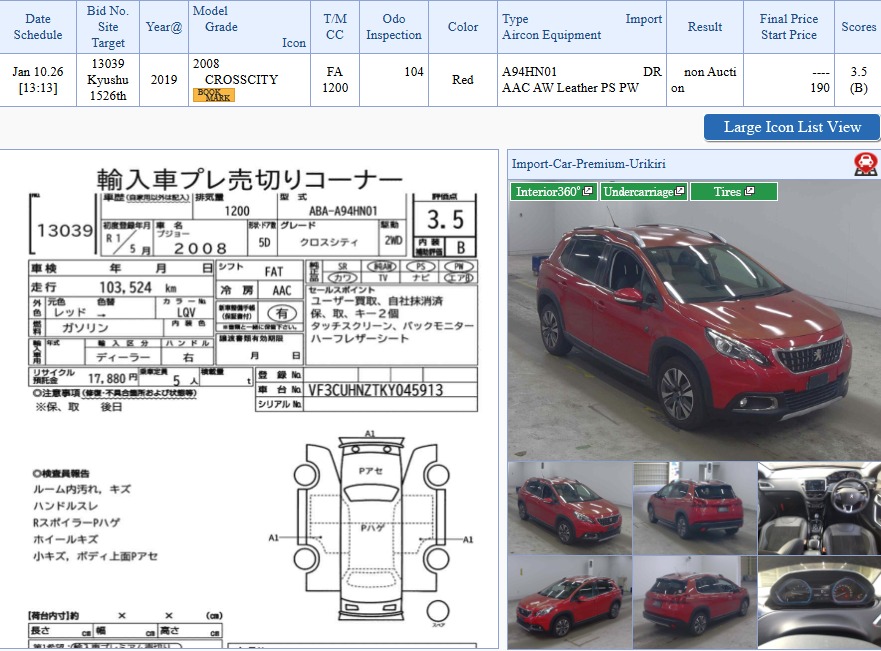Click the BOOK MARK icon under CROSSCITY
Image resolution: width=881 pixels, height=651 pixels.
(x=214, y=95)
